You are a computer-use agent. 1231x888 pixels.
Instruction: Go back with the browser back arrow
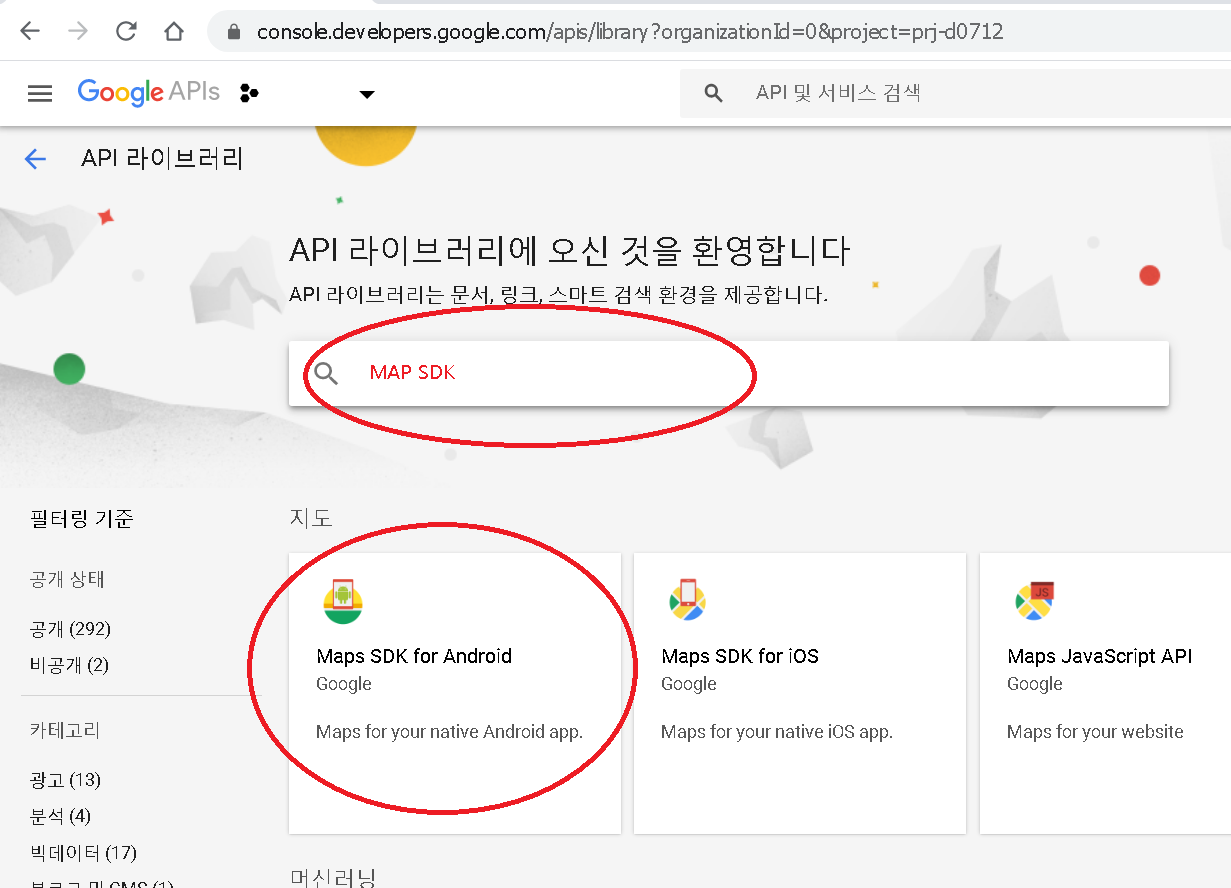(30, 31)
